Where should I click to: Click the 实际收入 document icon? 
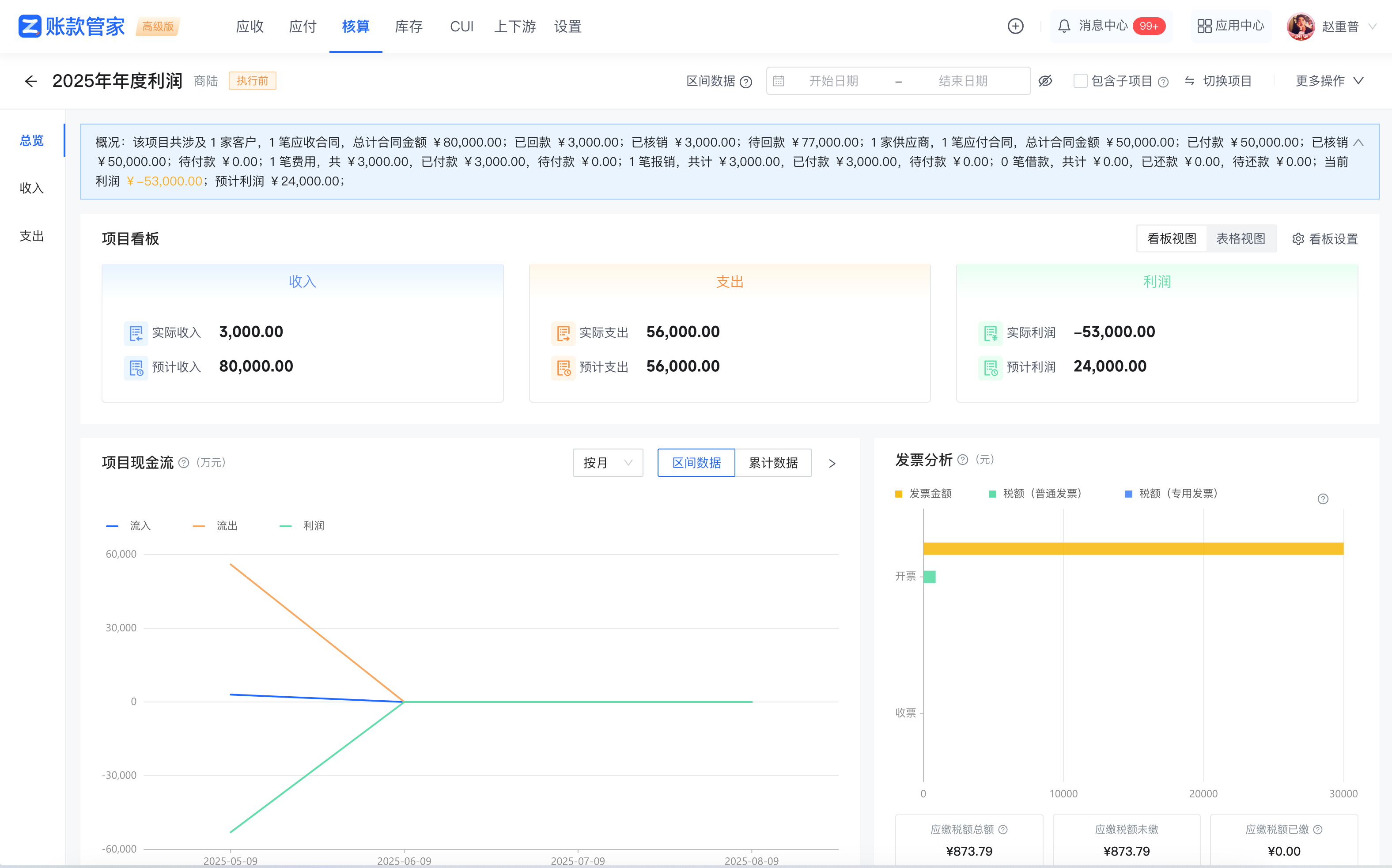(x=136, y=333)
